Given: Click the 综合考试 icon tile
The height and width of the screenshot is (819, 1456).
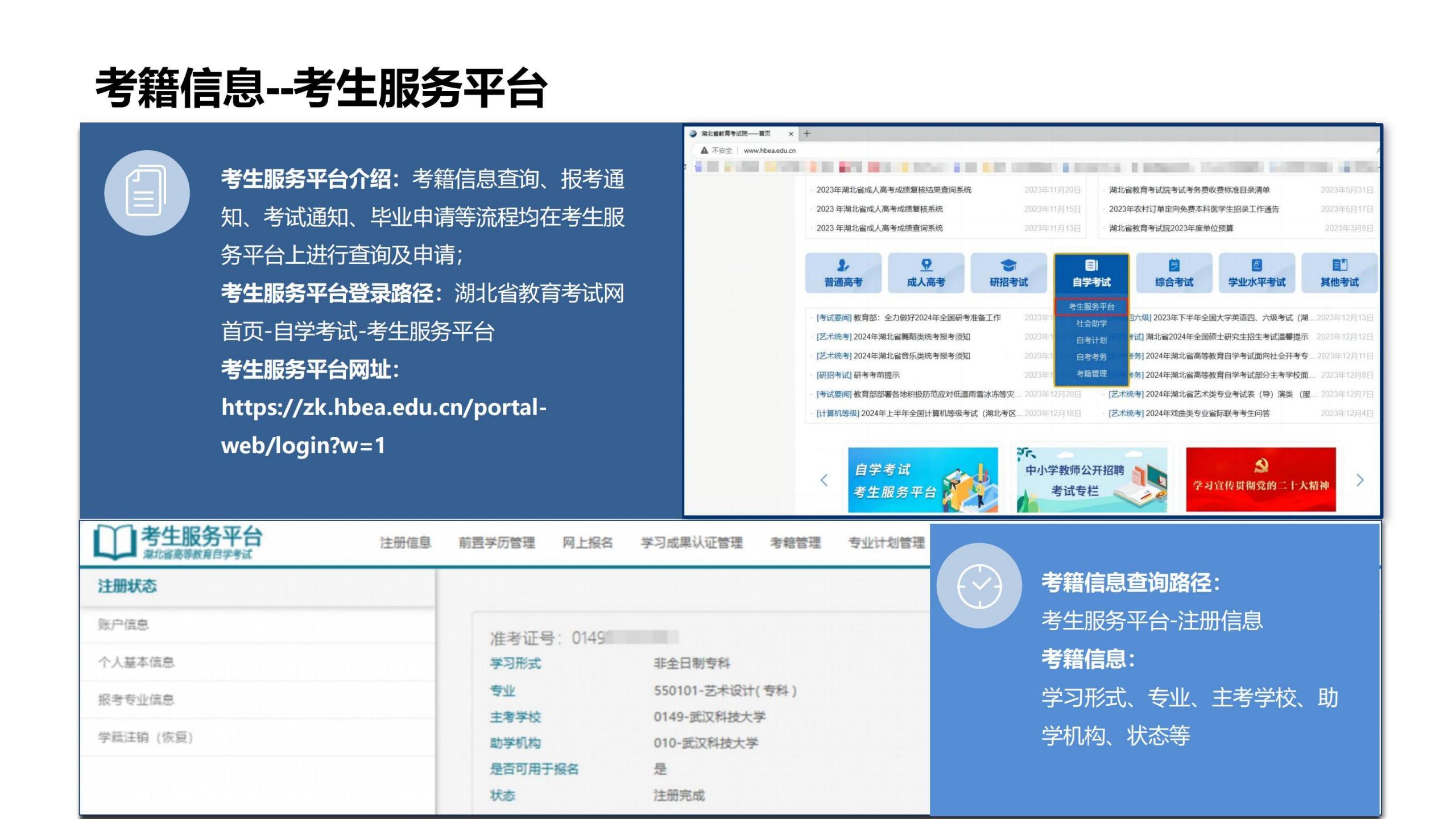Looking at the screenshot, I should coord(1174,273).
